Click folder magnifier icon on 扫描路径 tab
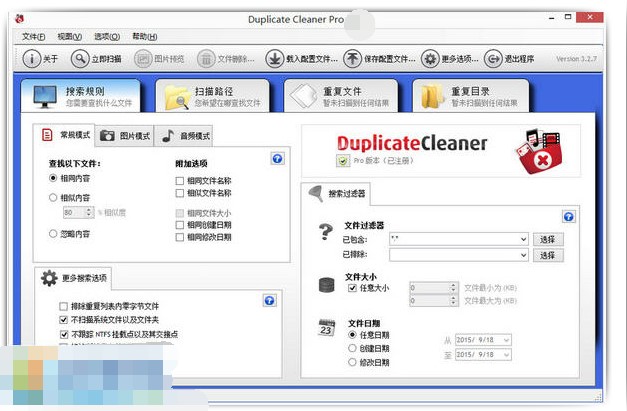This screenshot has height=411, width=627. pos(176,97)
